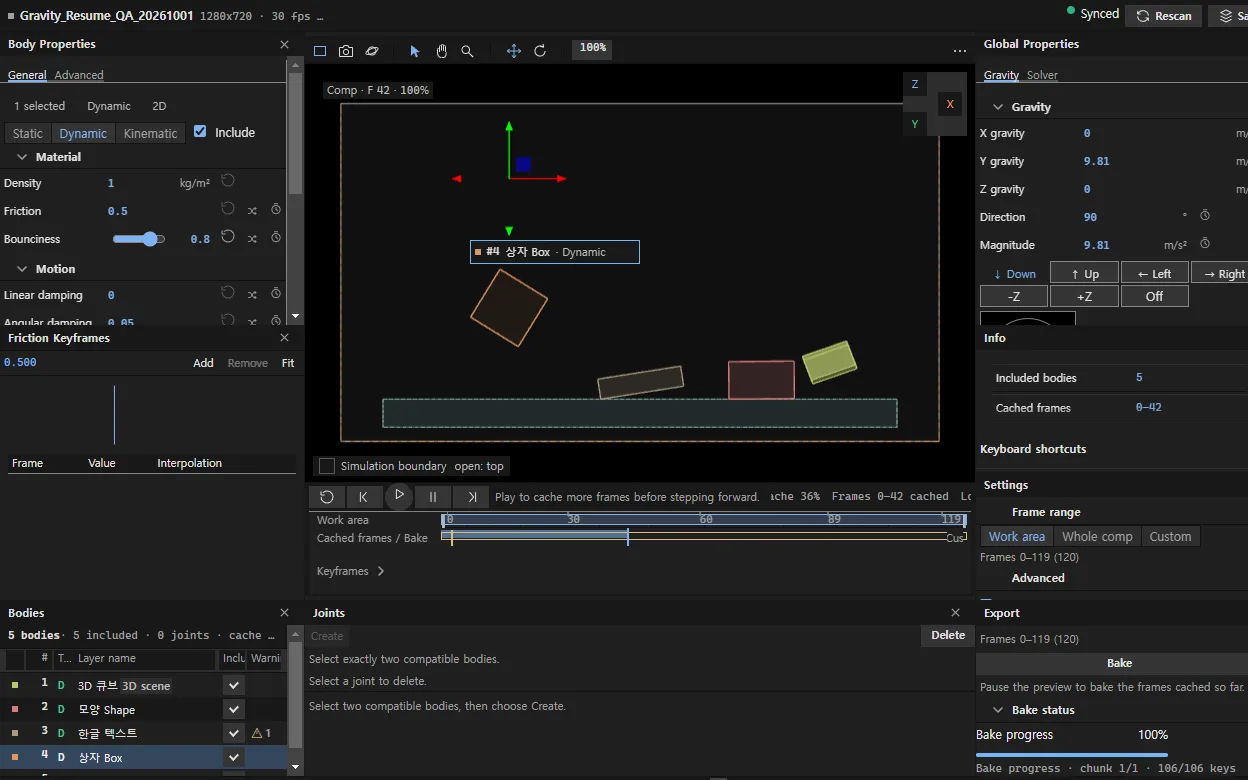This screenshot has height=780, width=1248.
Task: Click the Rescan button
Action: pyautogui.click(x=1164, y=16)
